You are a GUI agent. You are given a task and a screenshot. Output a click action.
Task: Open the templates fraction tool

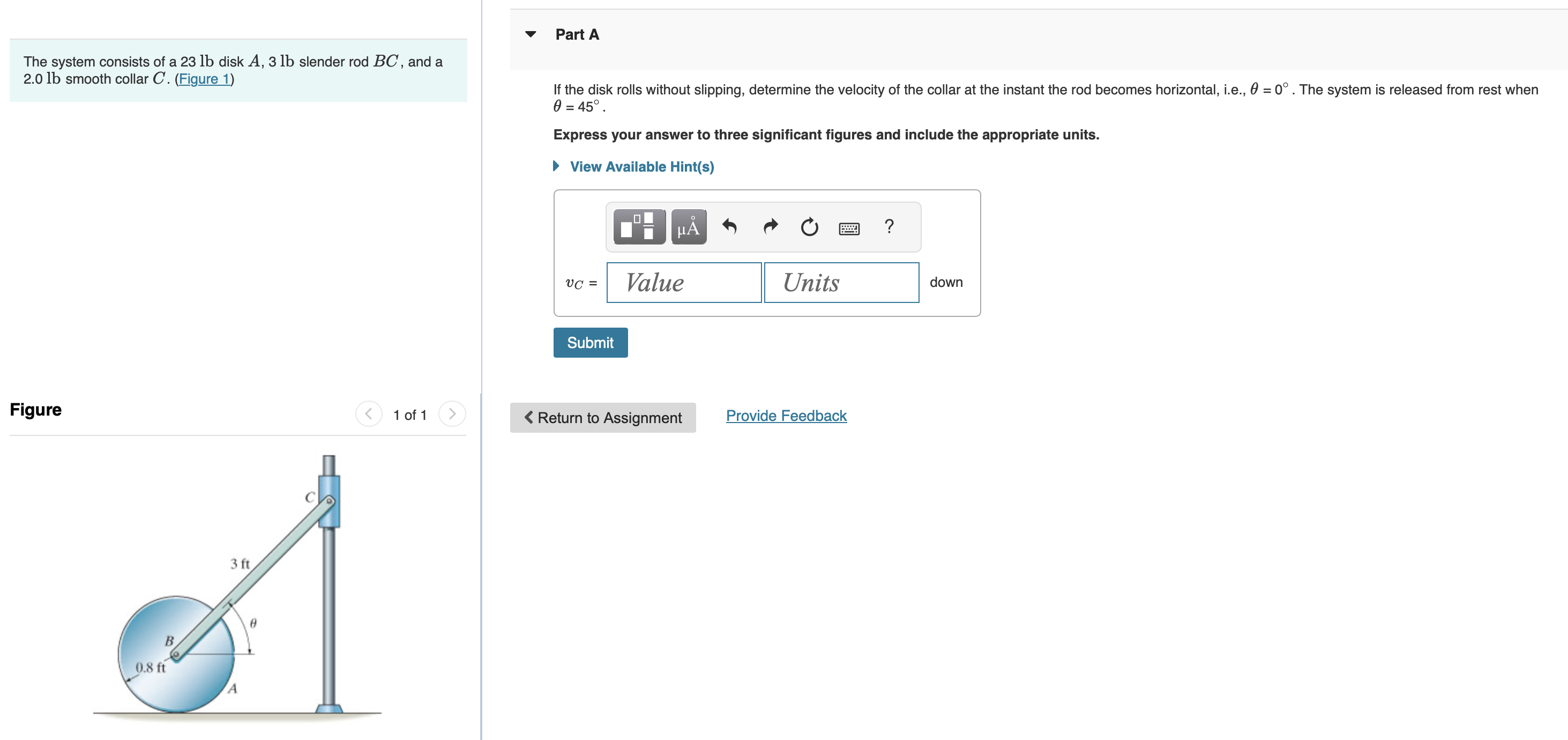[x=639, y=227]
